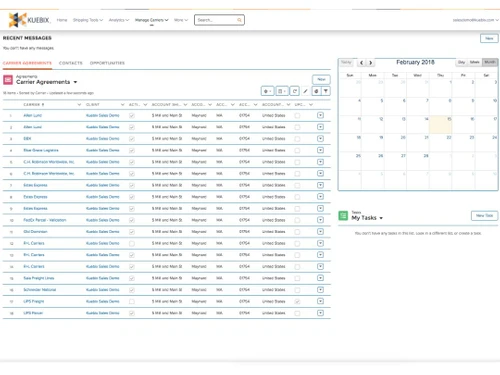Open the Carrier Agreements list view picker
Viewport: 500px width, 375px height.
click(x=75, y=82)
